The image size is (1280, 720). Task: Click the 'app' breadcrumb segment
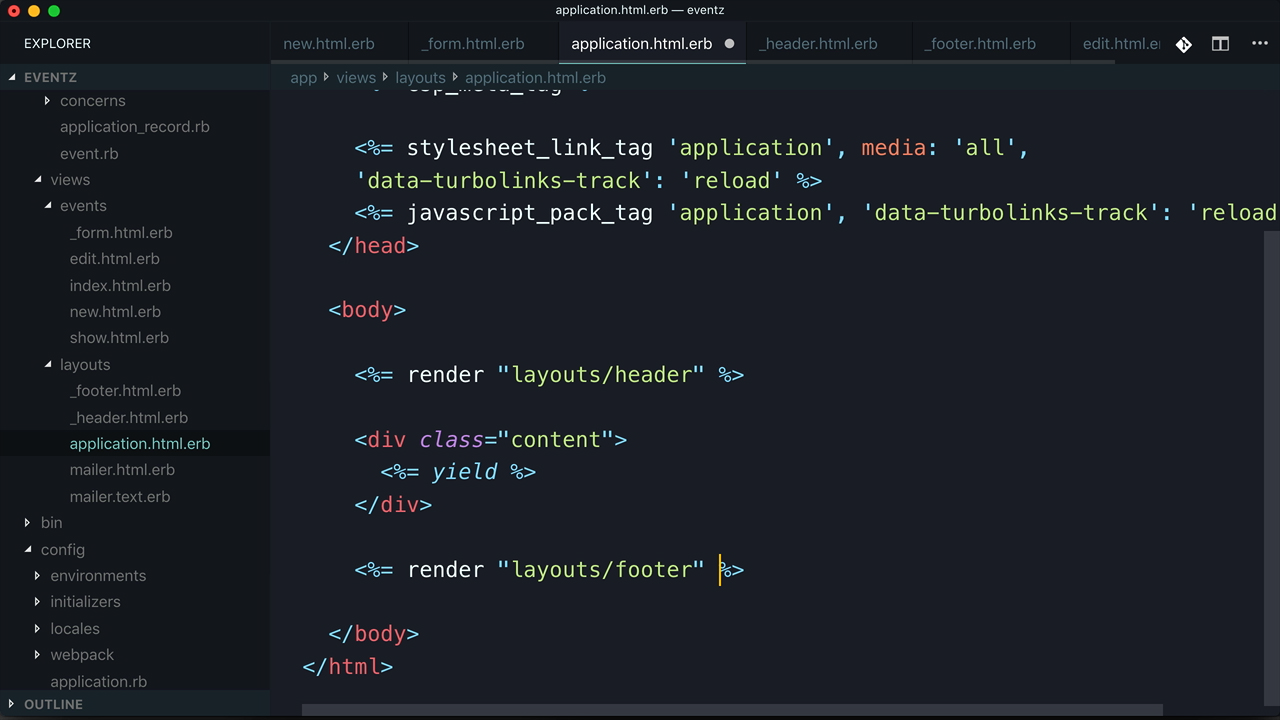point(303,78)
